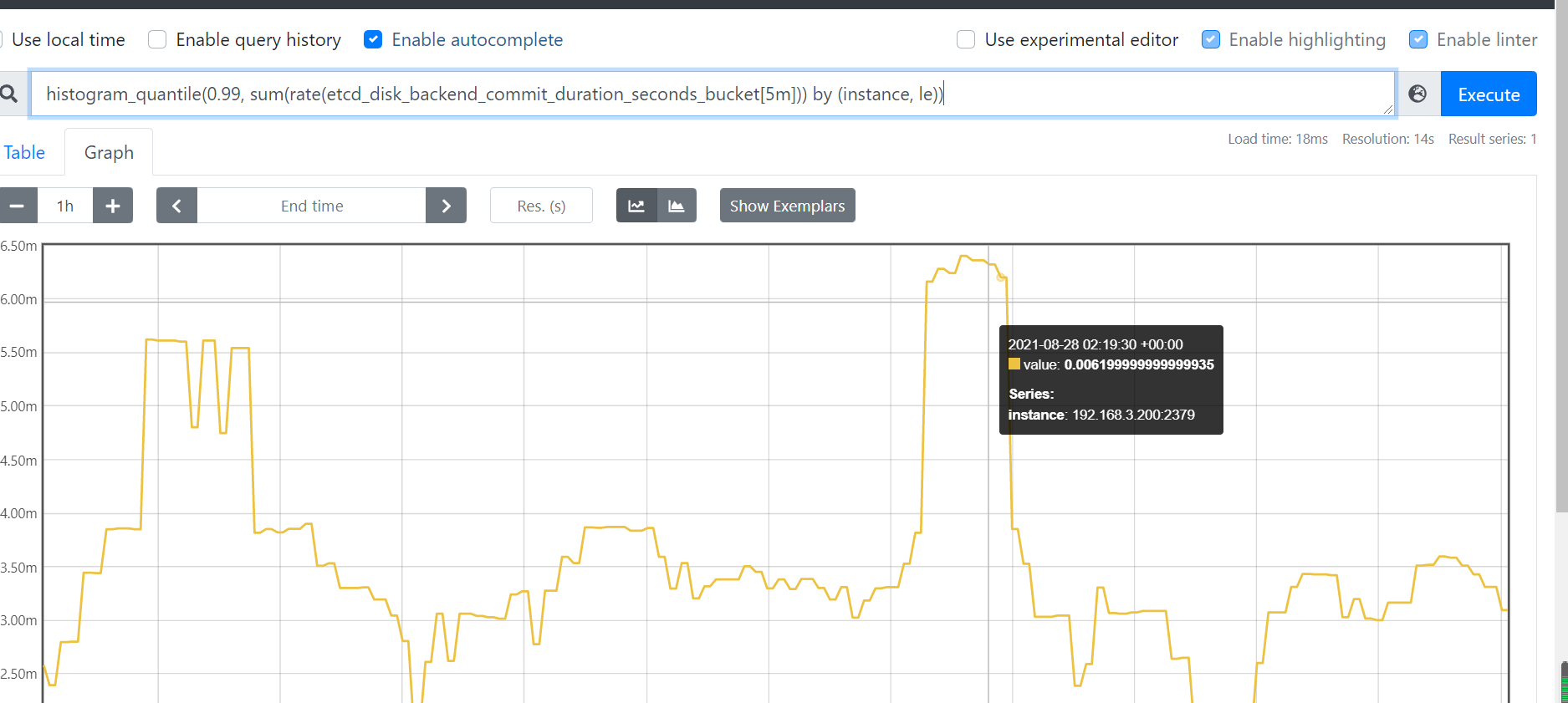
Task: Click the 'Result series: 1' text
Action: coord(1492,139)
